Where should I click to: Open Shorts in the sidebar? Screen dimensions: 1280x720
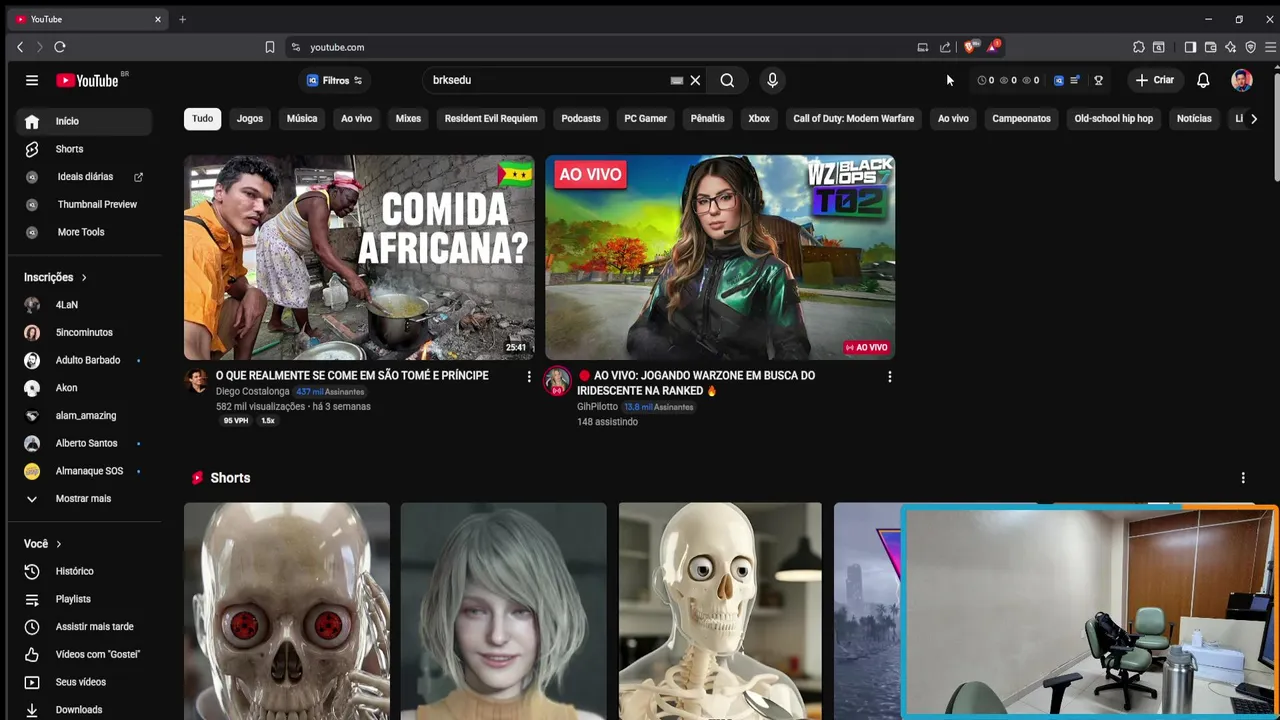click(x=84, y=149)
